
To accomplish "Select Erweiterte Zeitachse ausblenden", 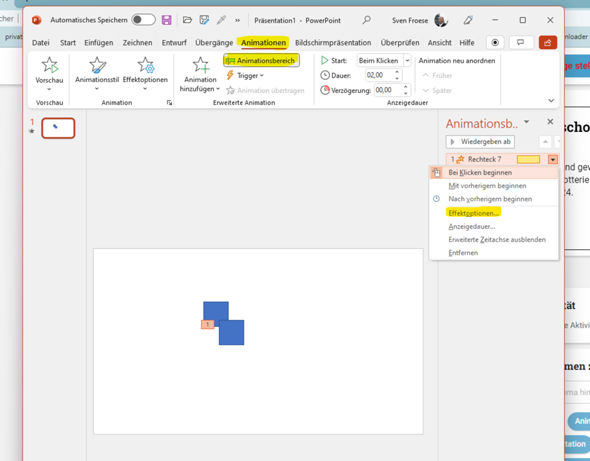I will point(494,240).
